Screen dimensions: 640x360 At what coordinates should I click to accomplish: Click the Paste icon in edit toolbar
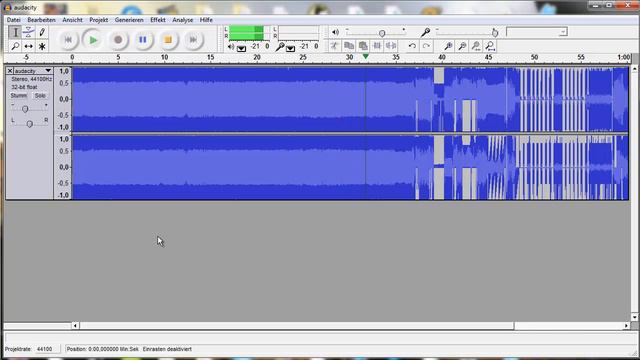pos(363,46)
